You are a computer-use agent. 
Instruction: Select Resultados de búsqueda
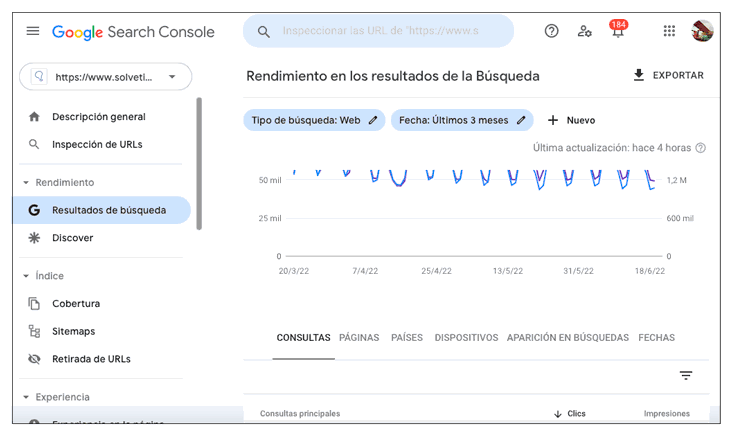pyautogui.click(x=102, y=210)
